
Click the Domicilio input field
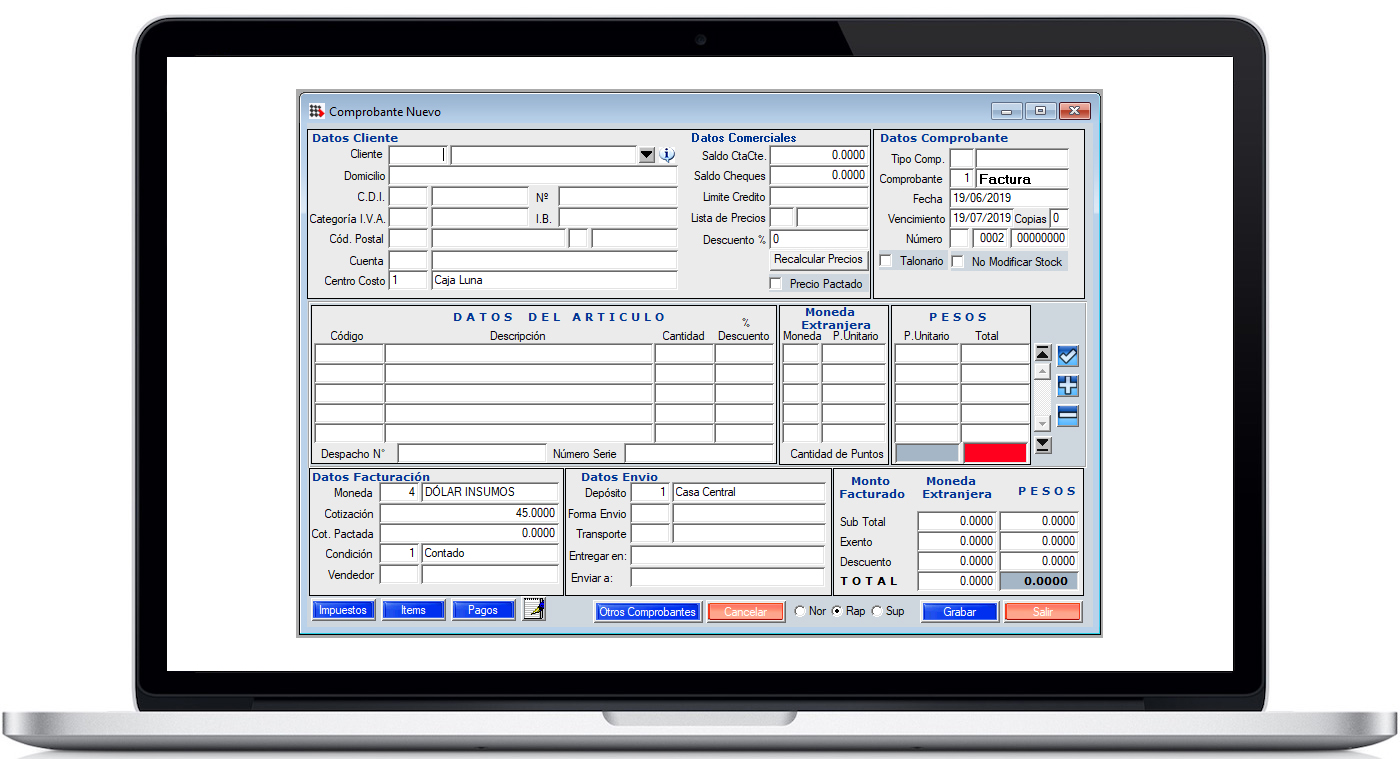[533, 176]
